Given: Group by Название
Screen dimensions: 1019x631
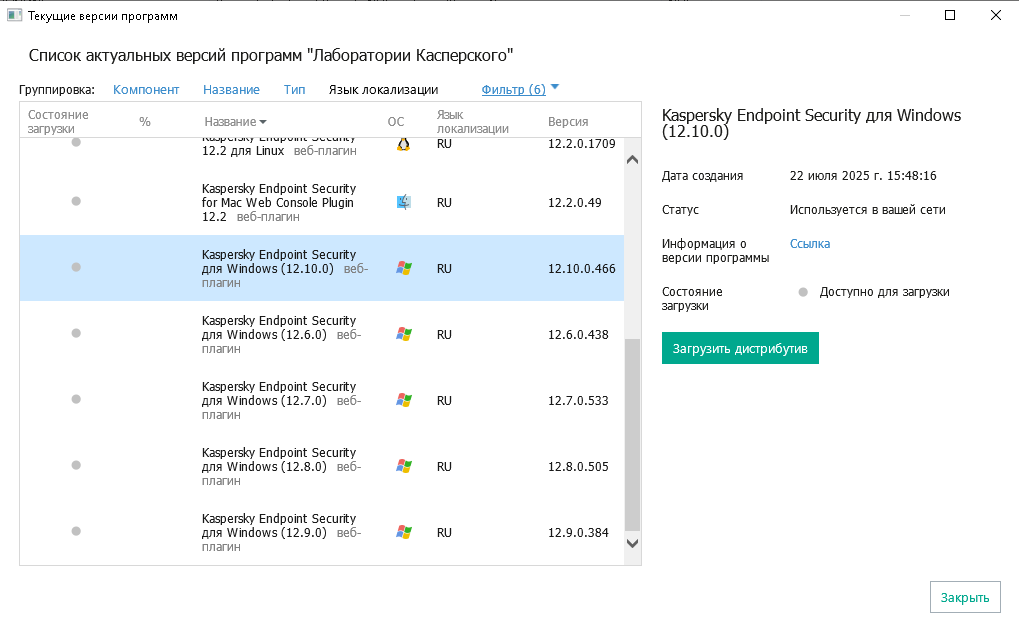Looking at the screenshot, I should click(x=231, y=89).
